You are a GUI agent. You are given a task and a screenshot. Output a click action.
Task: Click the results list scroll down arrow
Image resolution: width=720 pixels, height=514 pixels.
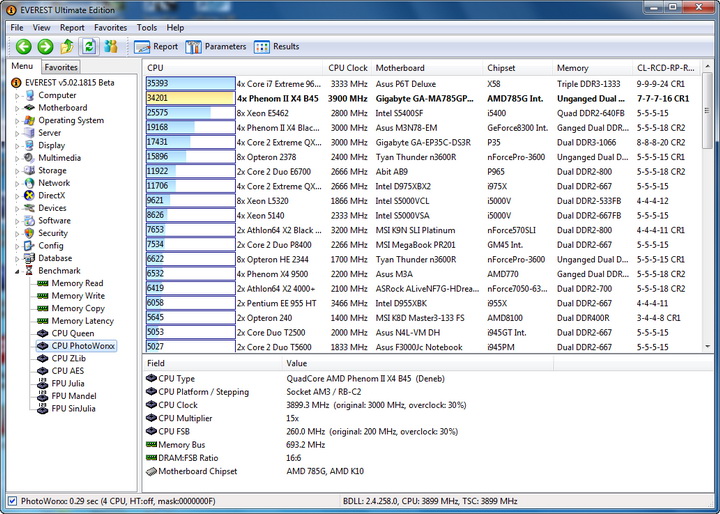pyautogui.click(x=707, y=347)
